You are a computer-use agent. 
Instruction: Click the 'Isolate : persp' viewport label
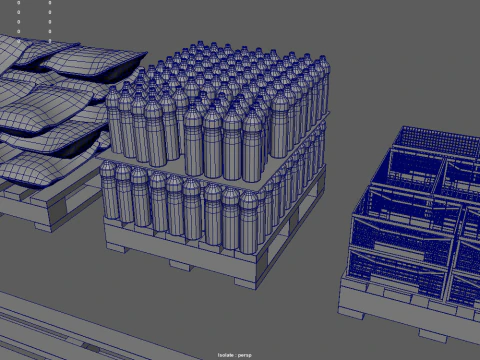tap(235, 355)
